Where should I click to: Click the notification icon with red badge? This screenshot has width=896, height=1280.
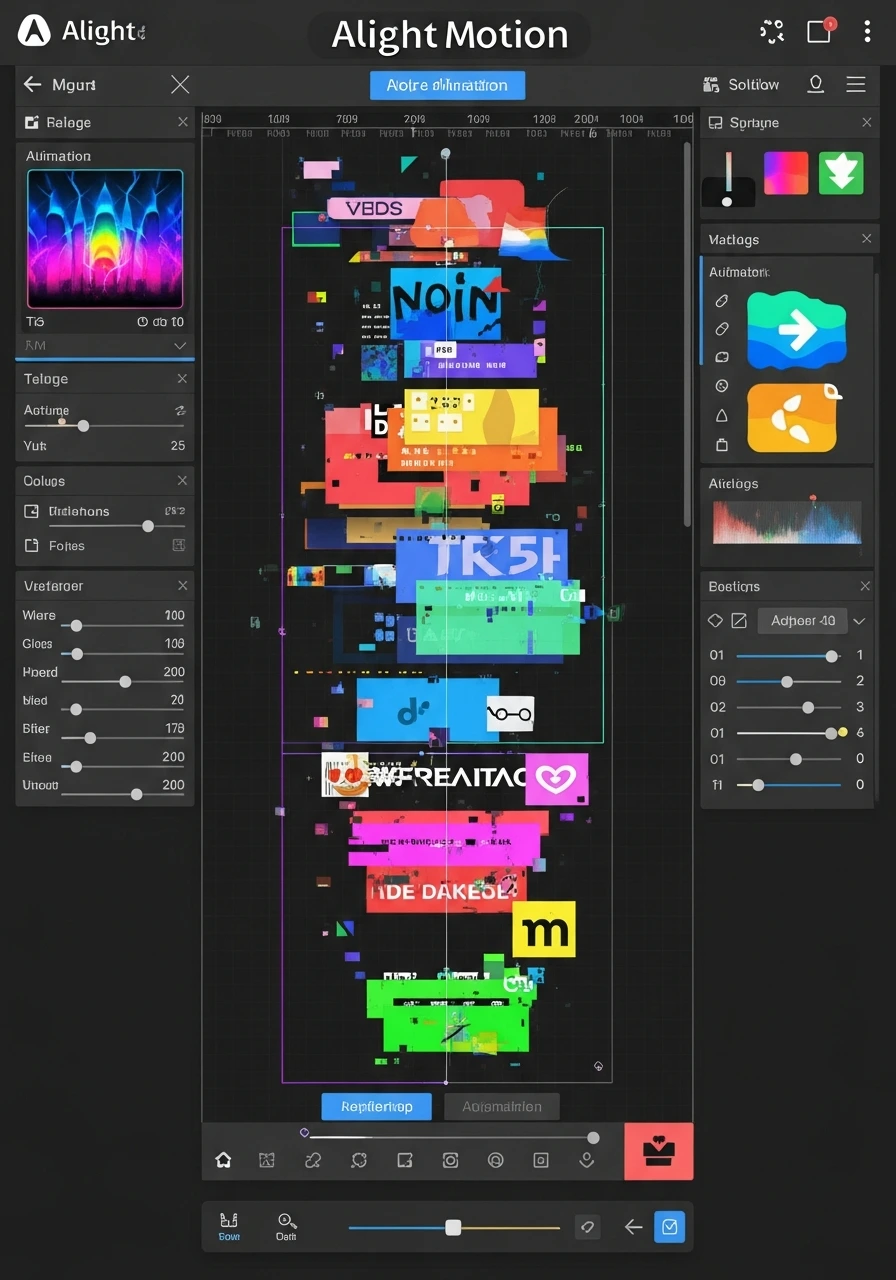tap(819, 31)
